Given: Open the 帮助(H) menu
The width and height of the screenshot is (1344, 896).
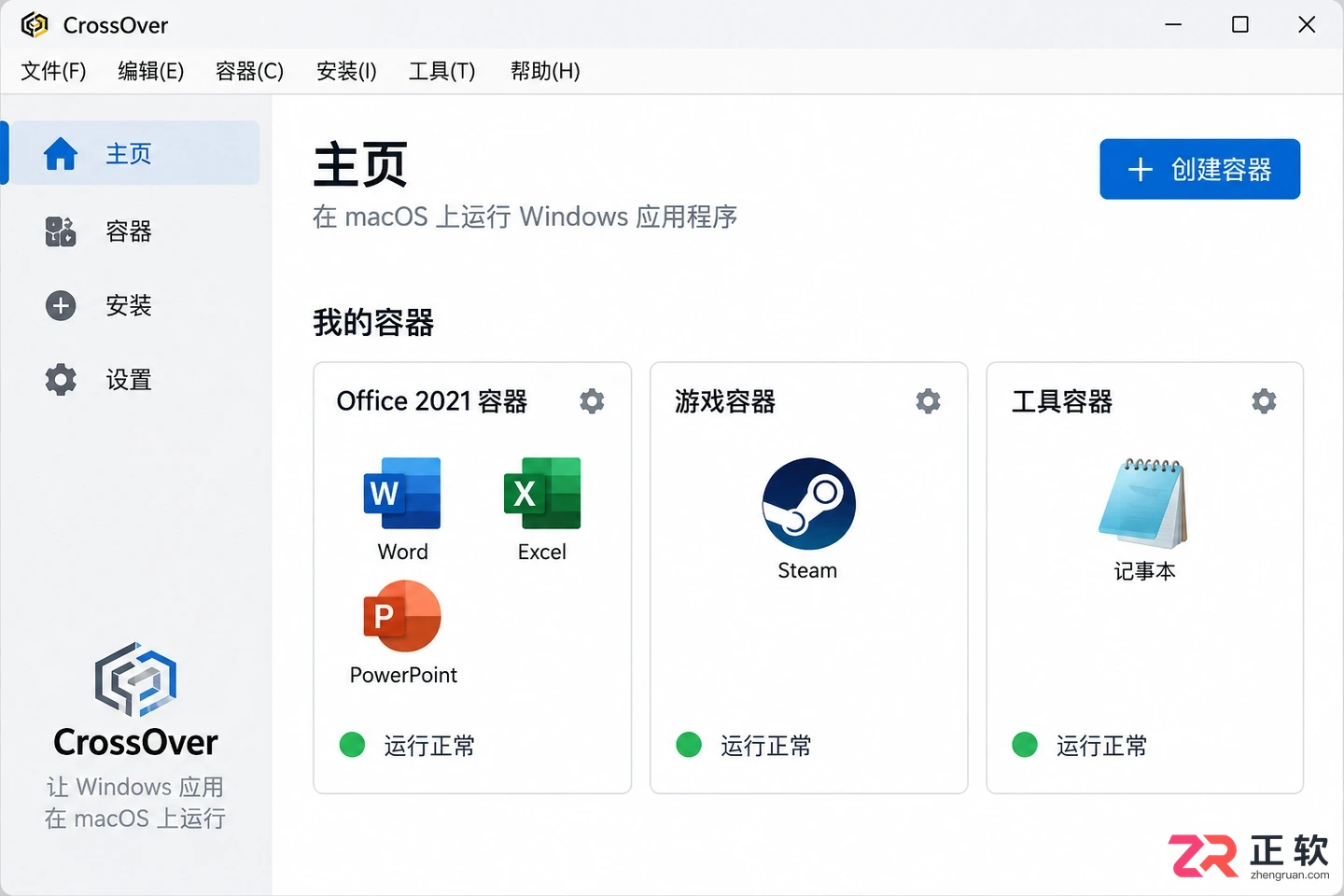Looking at the screenshot, I should [x=545, y=71].
